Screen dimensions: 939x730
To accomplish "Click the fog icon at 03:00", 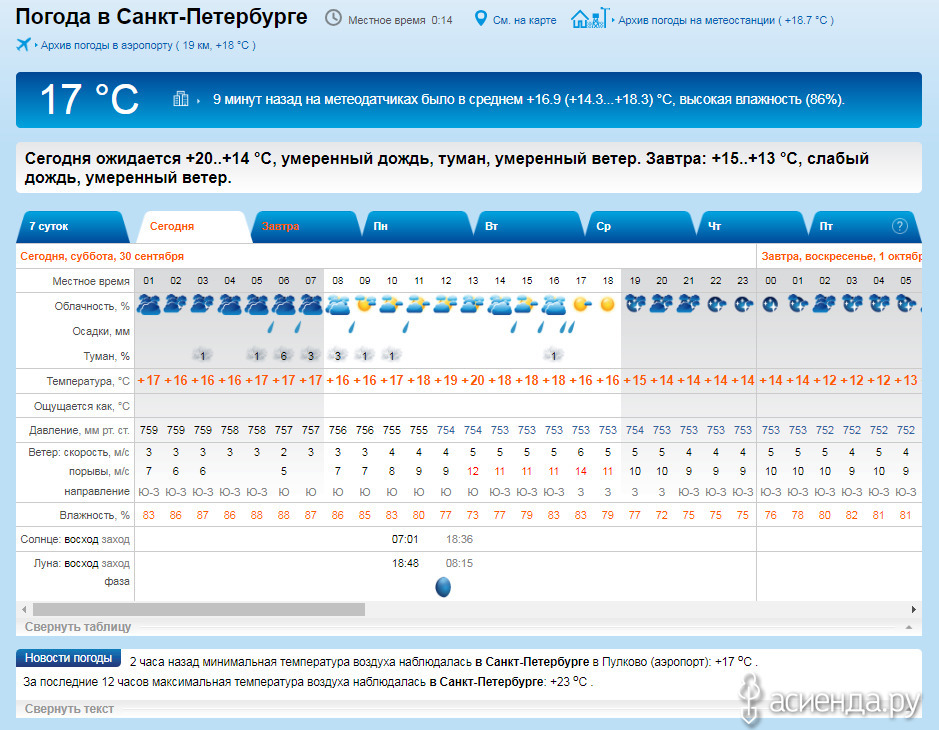I will 202,355.
